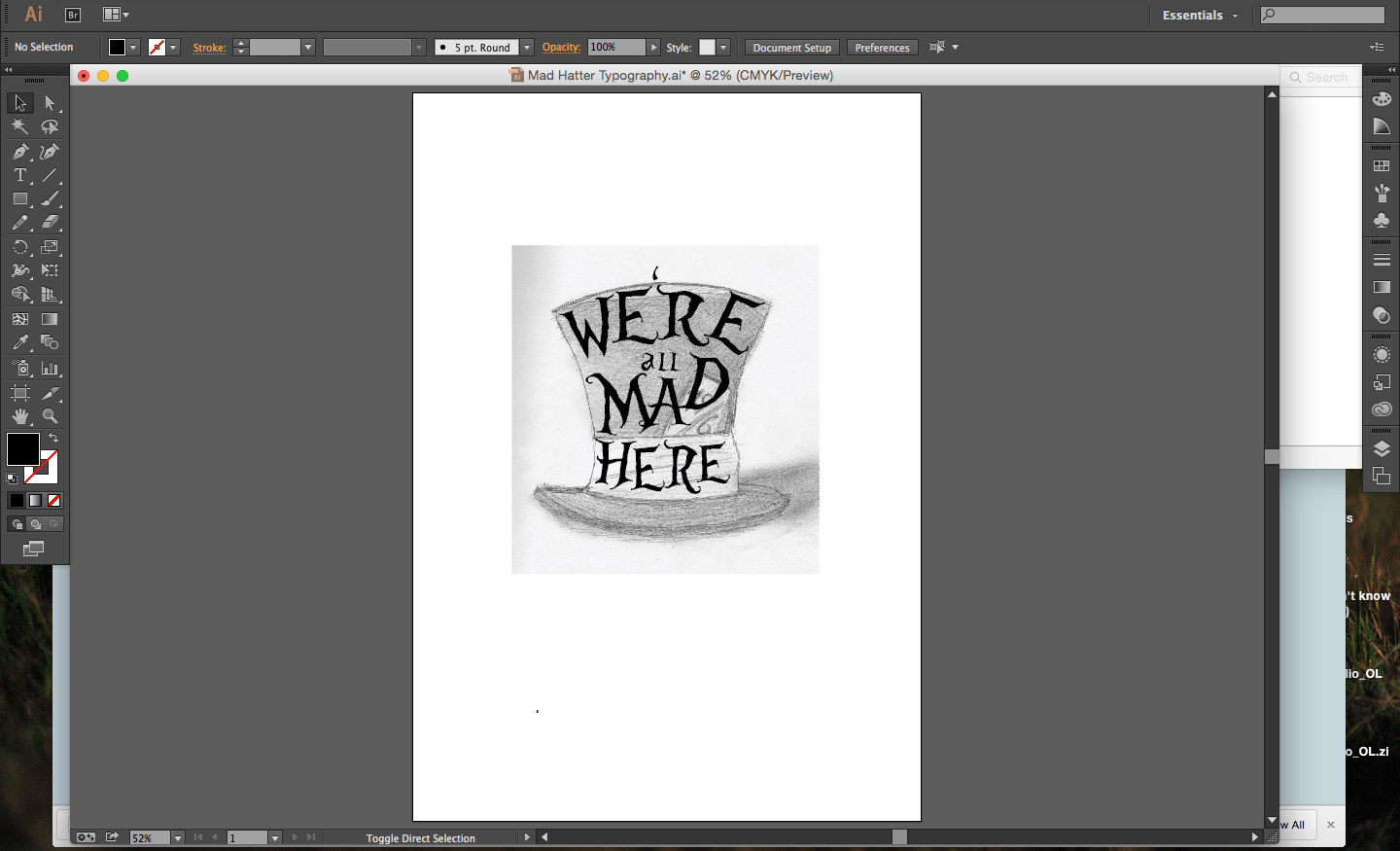Select the Column Graph tool
The height and width of the screenshot is (851, 1400).
50,368
